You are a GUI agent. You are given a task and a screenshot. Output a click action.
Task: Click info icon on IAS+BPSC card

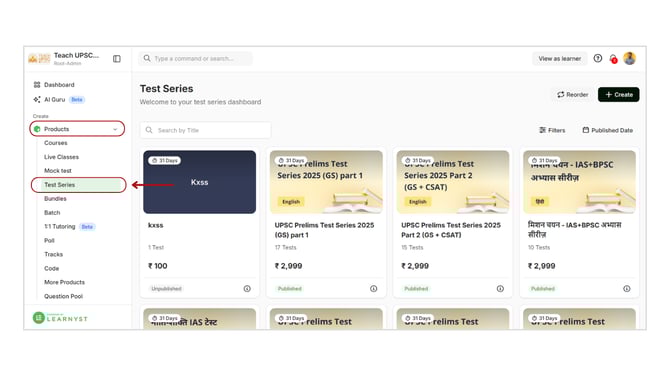pos(626,288)
